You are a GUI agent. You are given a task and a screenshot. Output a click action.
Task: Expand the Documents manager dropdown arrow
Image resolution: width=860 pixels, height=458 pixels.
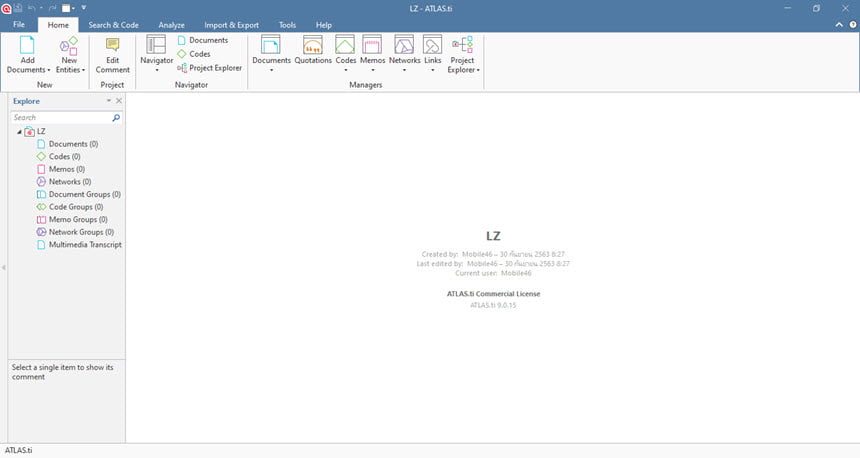point(271,70)
